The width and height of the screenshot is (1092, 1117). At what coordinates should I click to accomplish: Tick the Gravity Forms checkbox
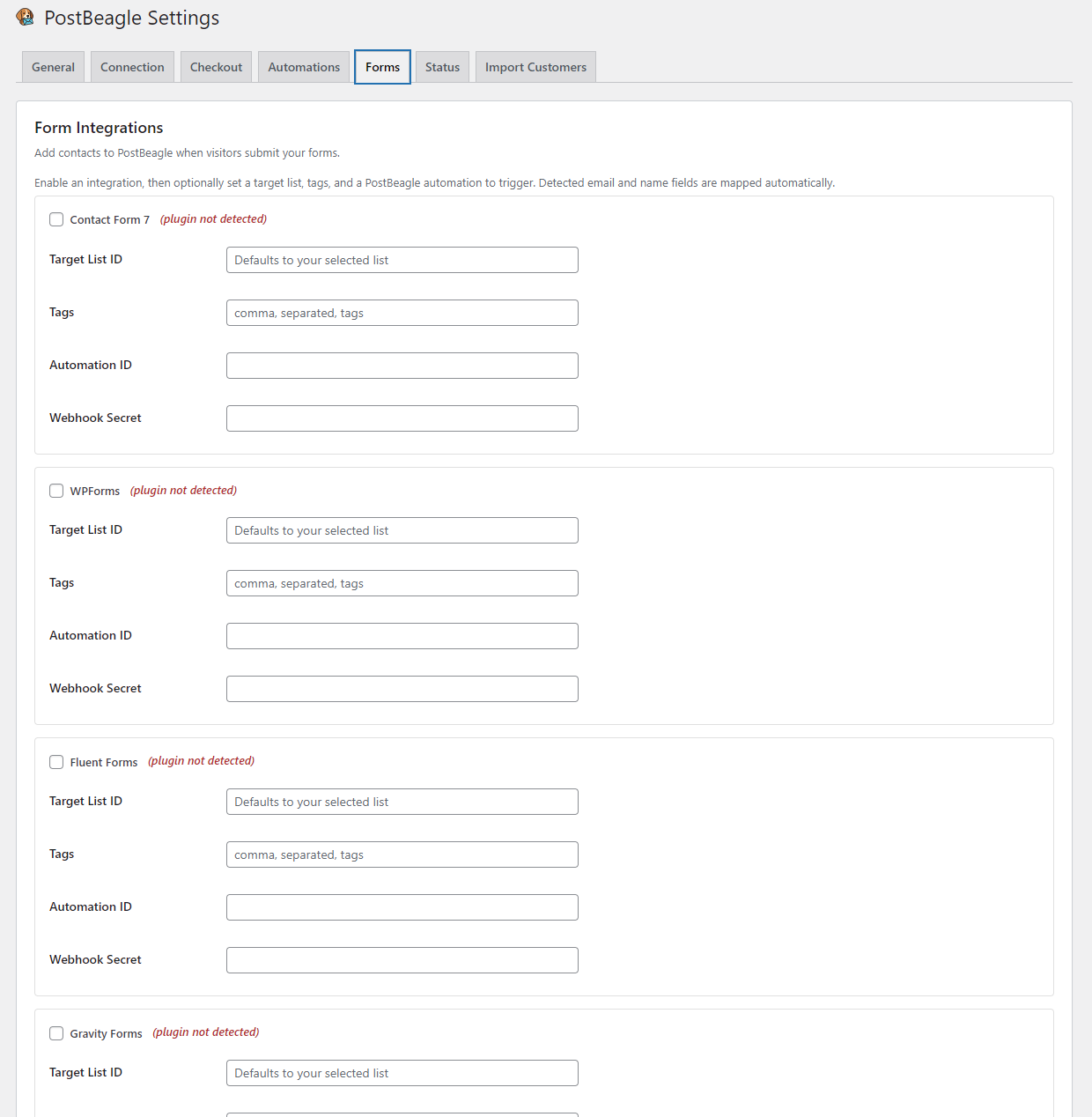pos(56,1033)
